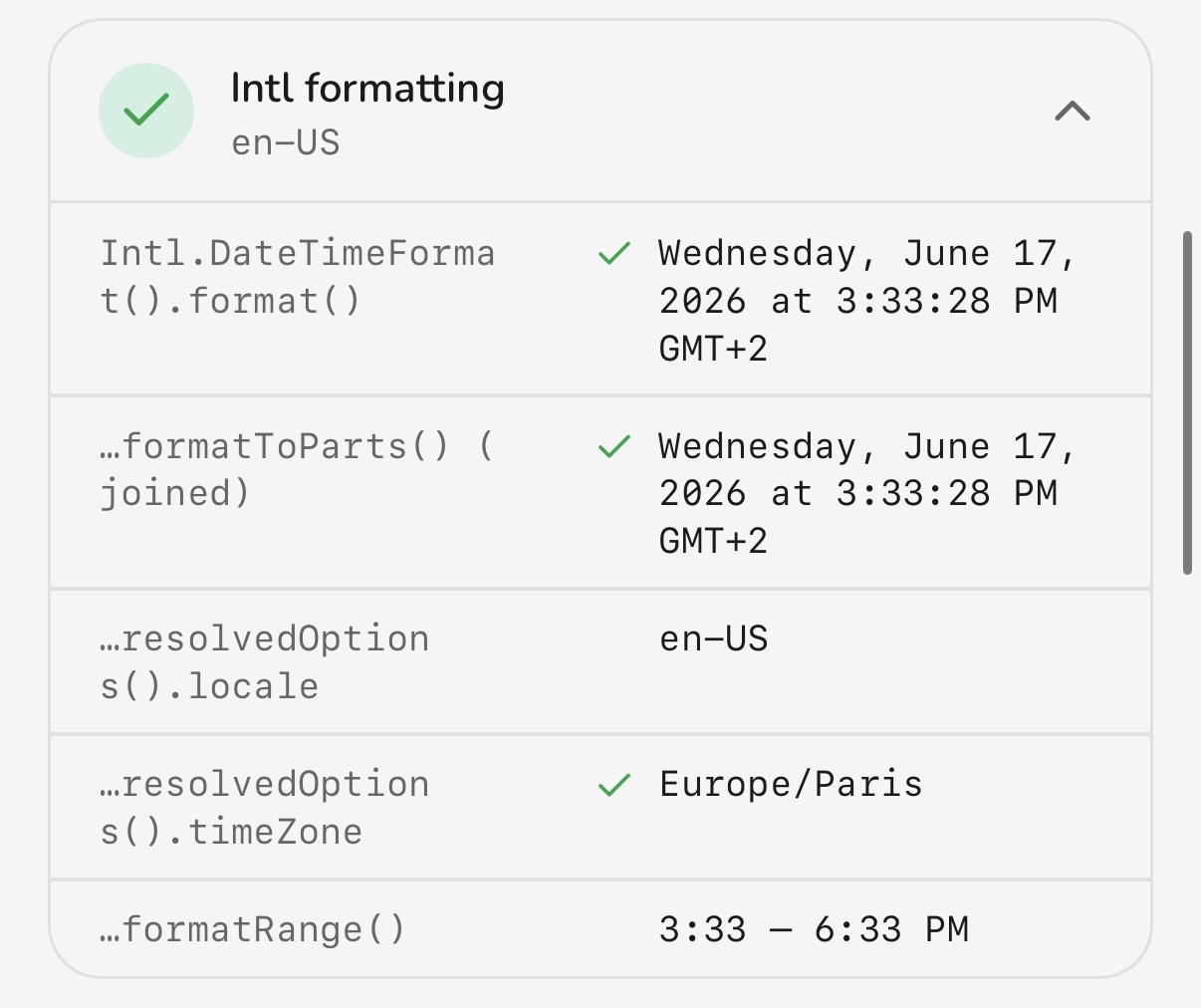1201x1008 pixels.
Task: Click the Intl.DateTimeFormat().format() label
Action: pos(298,277)
